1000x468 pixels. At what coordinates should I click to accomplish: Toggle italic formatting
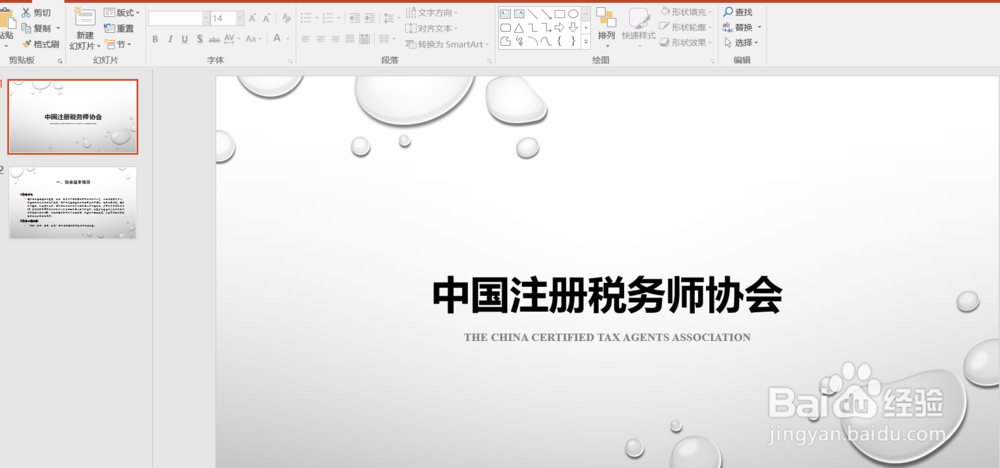click(x=170, y=39)
